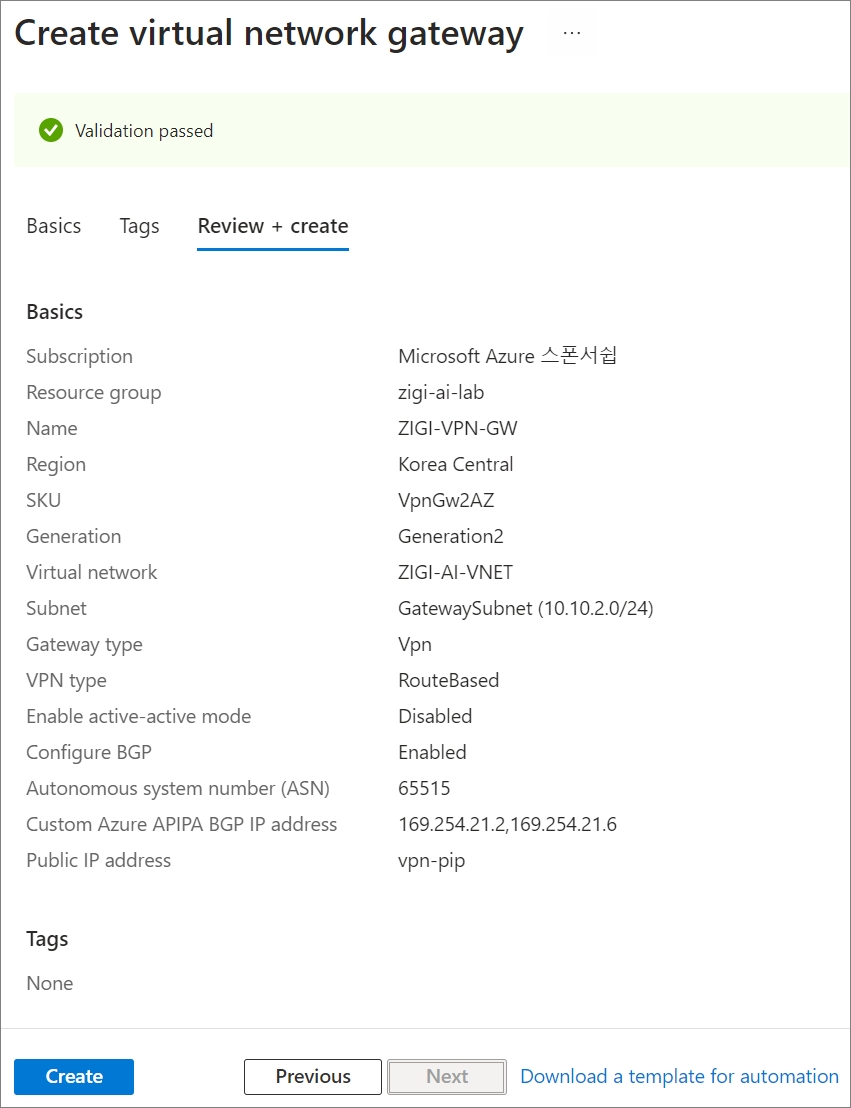
Task: Select the ZIGI-VPN-GW name value
Action: [x=457, y=428]
